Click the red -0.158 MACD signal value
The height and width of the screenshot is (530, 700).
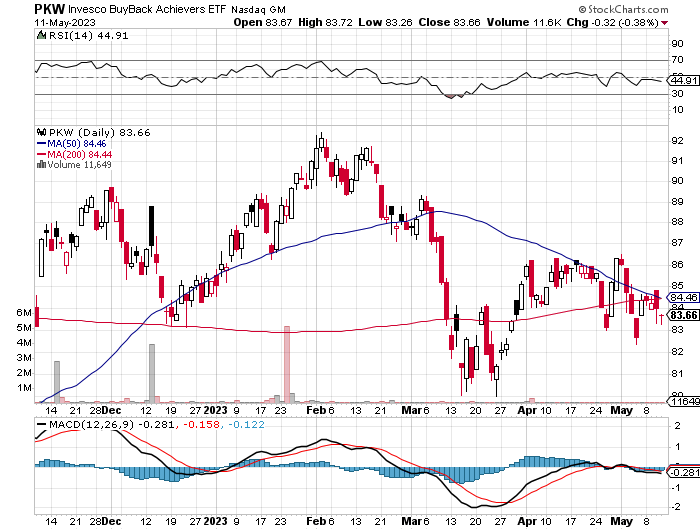pyautogui.click(x=200, y=425)
